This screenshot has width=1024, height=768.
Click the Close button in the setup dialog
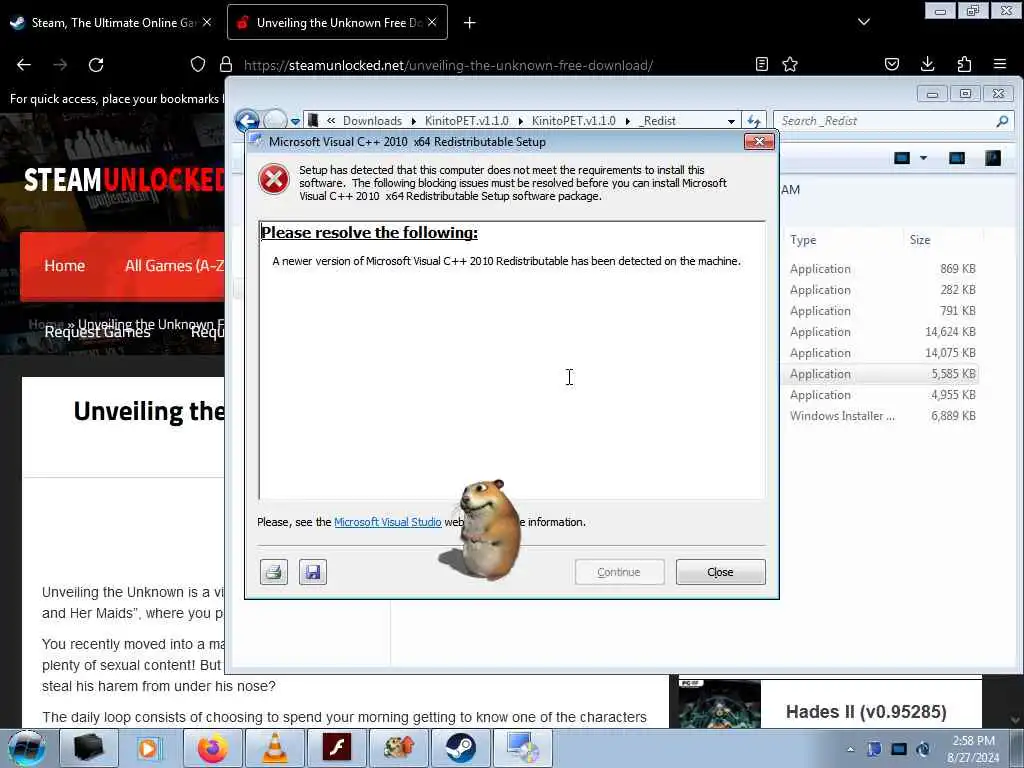720,572
